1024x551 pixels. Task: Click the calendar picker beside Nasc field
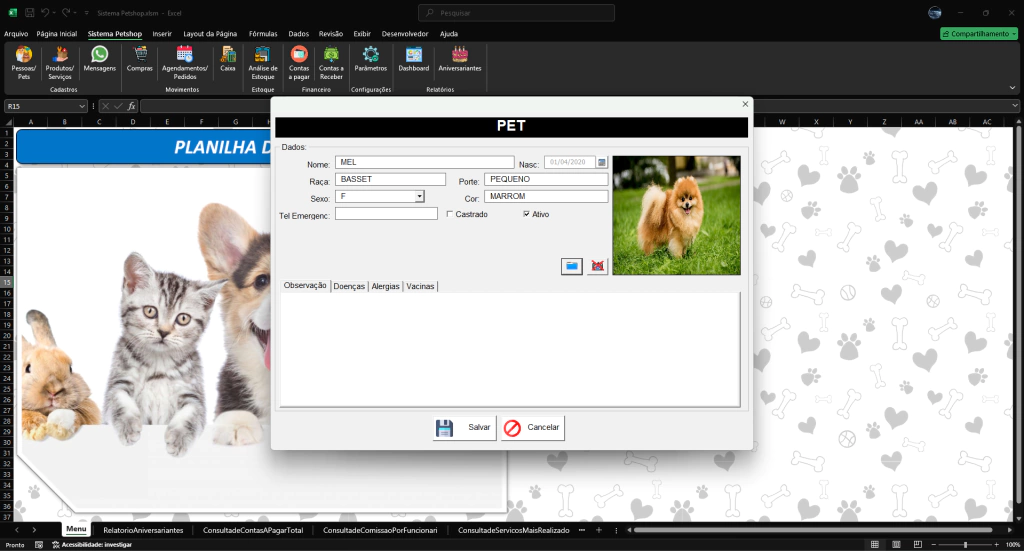(602, 162)
